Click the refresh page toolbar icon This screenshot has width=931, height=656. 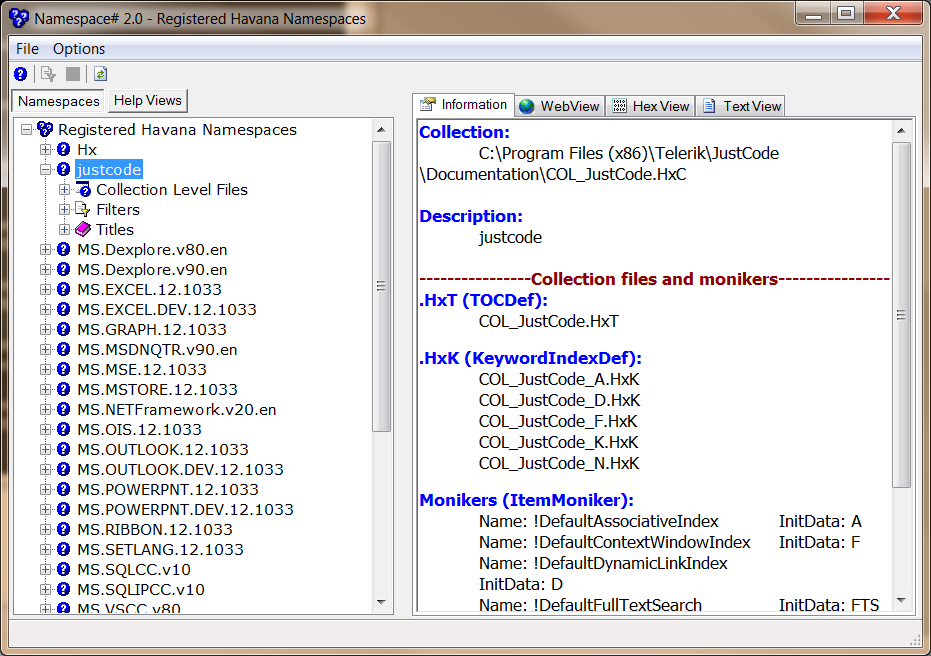tap(100, 74)
